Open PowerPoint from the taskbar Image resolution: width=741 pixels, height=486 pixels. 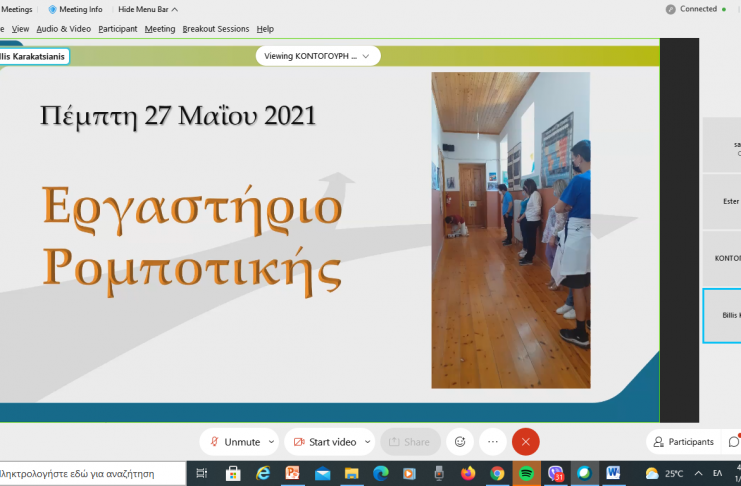click(293, 473)
